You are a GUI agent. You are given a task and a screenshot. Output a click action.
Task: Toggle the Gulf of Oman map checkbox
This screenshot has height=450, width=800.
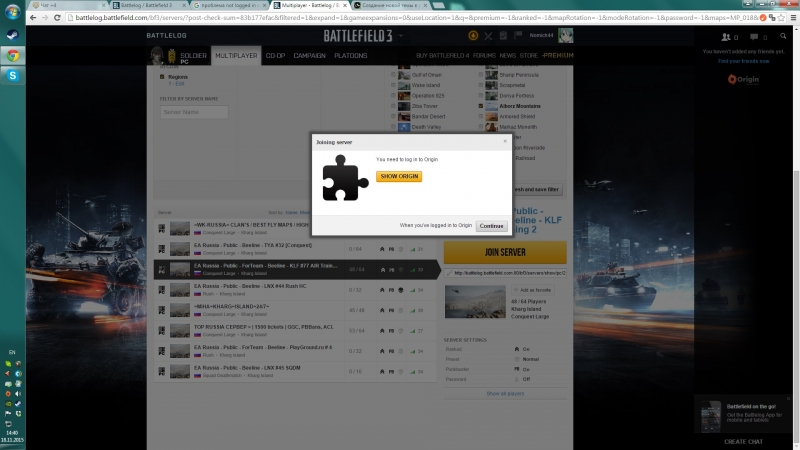point(393,74)
